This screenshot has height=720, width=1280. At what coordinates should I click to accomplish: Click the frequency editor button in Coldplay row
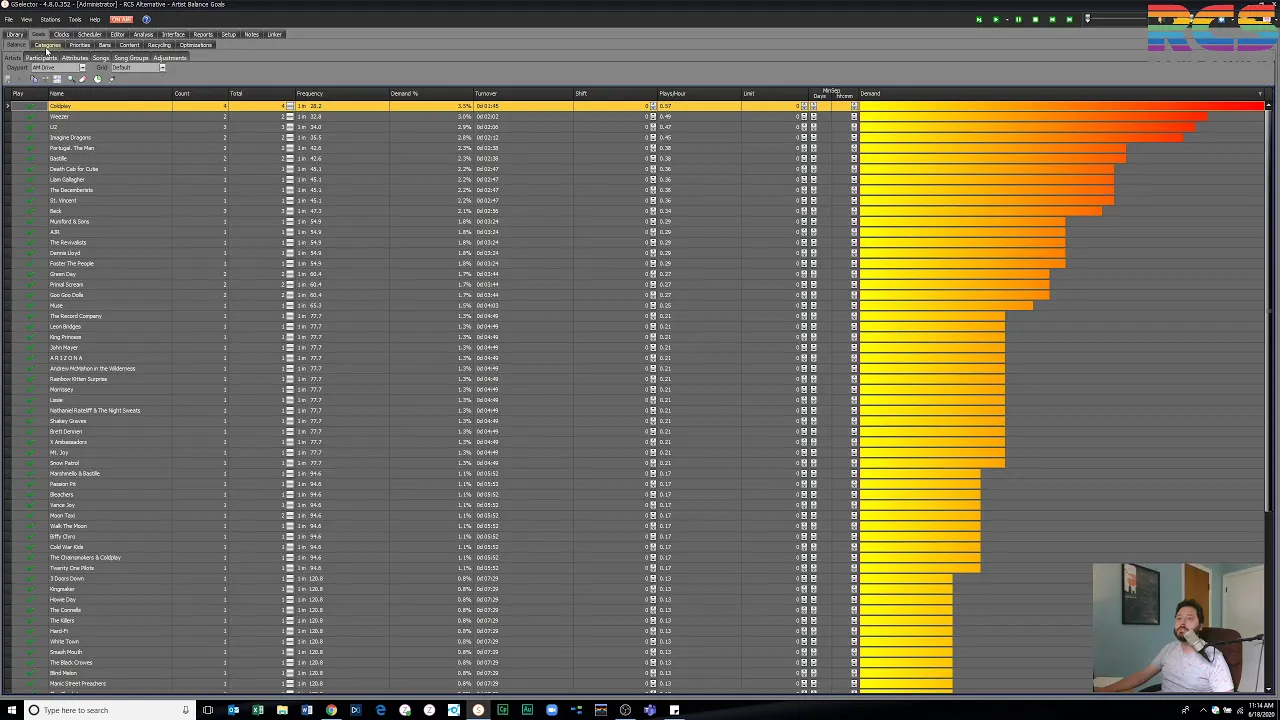click(289, 106)
